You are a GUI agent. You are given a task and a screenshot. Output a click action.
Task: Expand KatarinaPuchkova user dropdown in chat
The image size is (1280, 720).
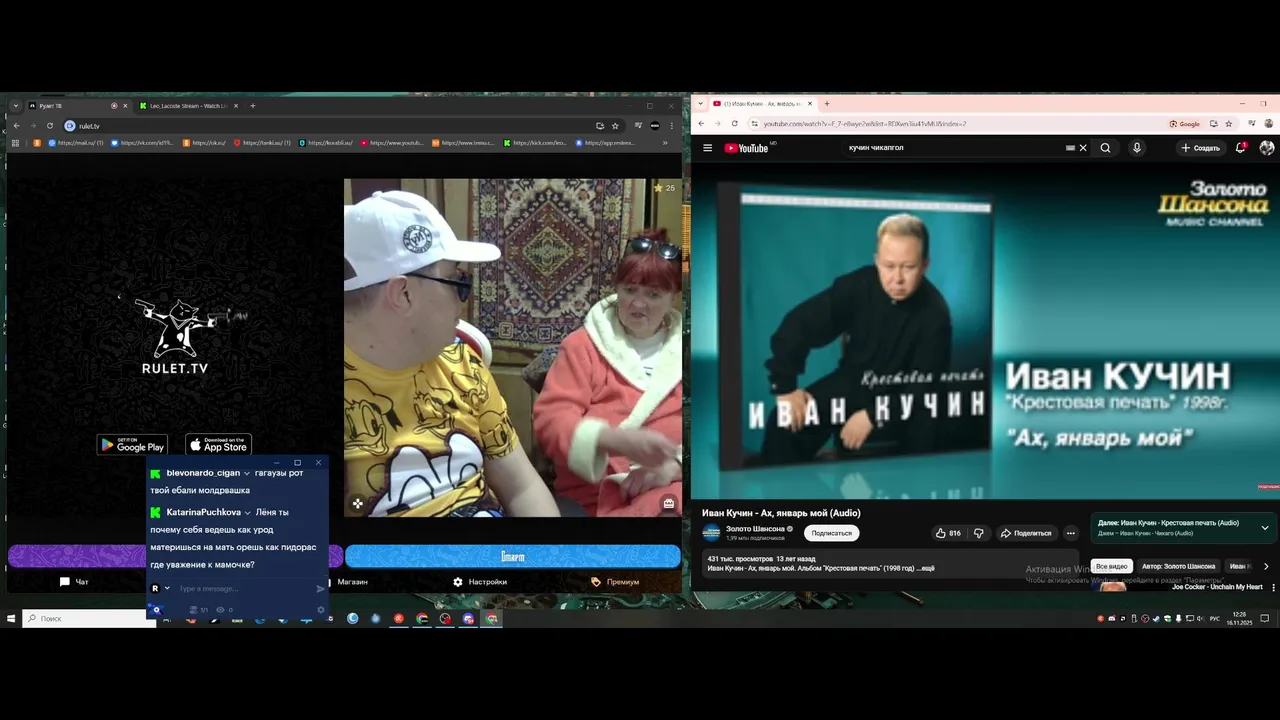point(248,513)
